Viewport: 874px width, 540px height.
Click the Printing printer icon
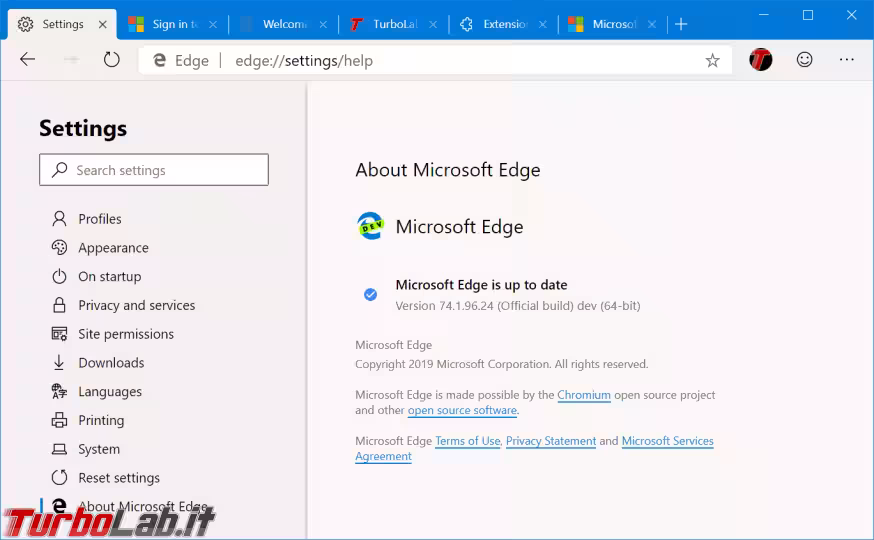coord(59,420)
